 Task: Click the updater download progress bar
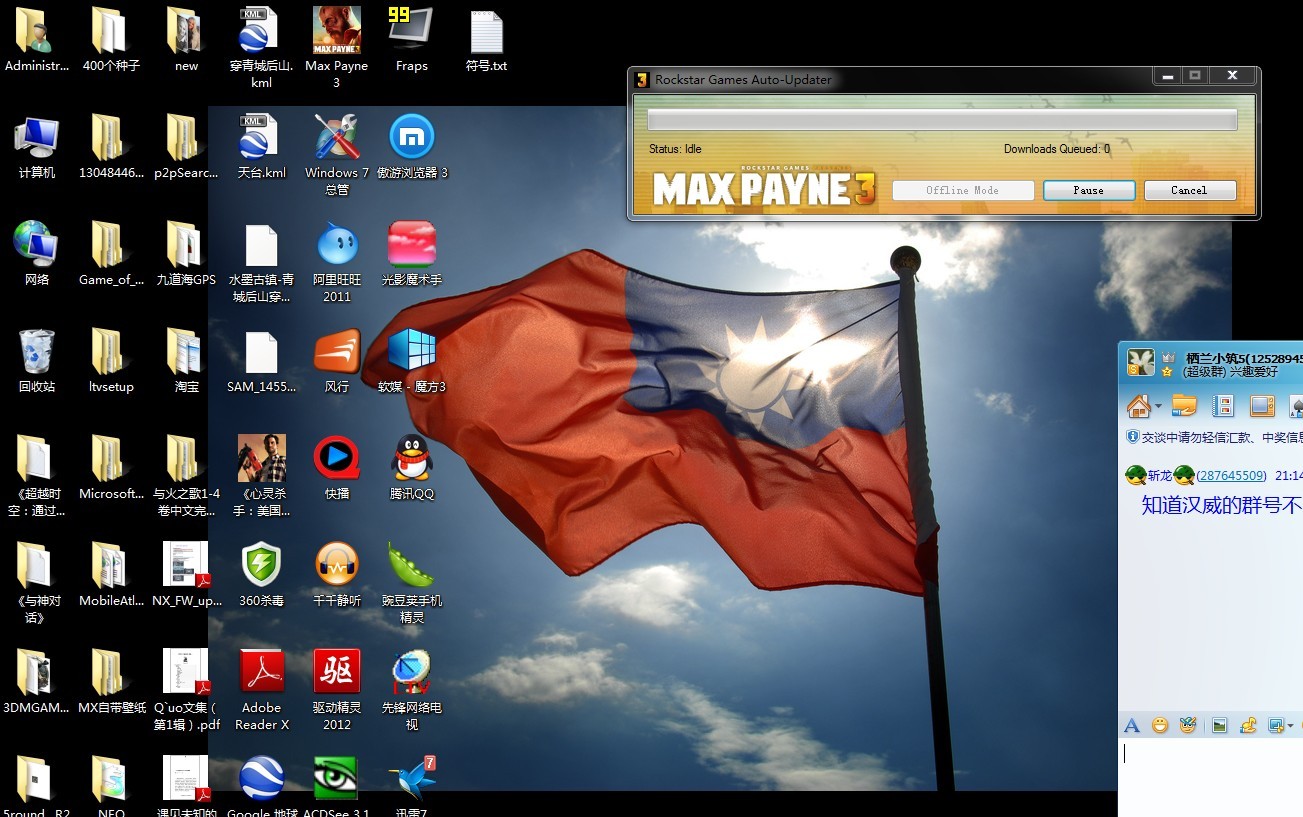[x=941, y=120]
